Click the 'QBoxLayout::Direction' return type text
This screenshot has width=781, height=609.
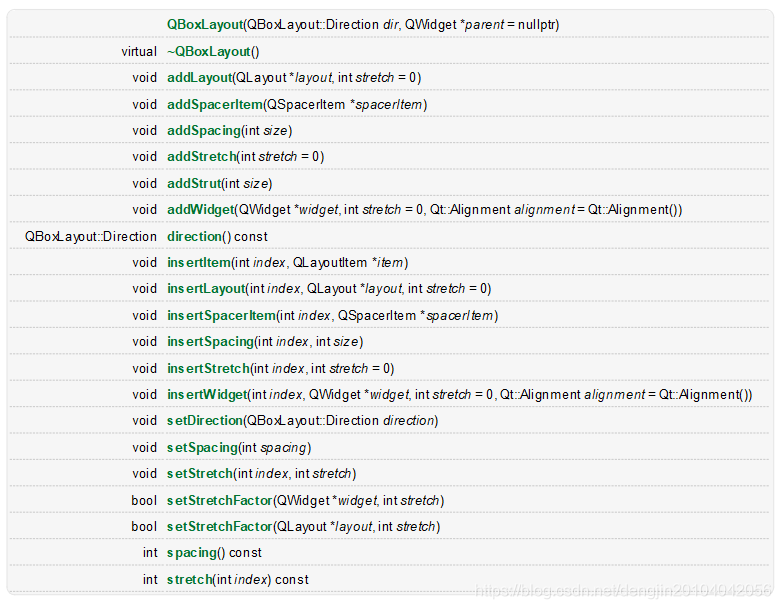pos(91,236)
